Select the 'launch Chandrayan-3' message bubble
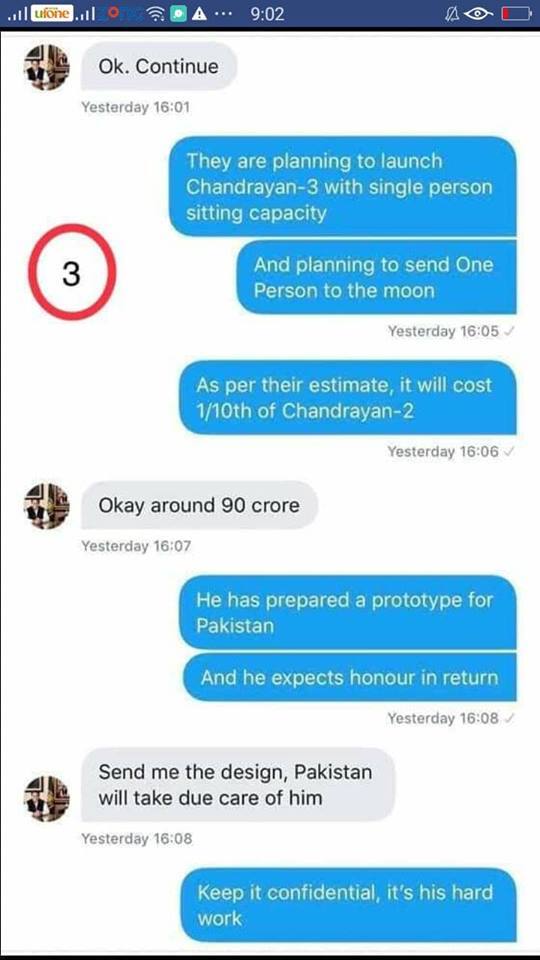The width and height of the screenshot is (540, 960). point(342,187)
